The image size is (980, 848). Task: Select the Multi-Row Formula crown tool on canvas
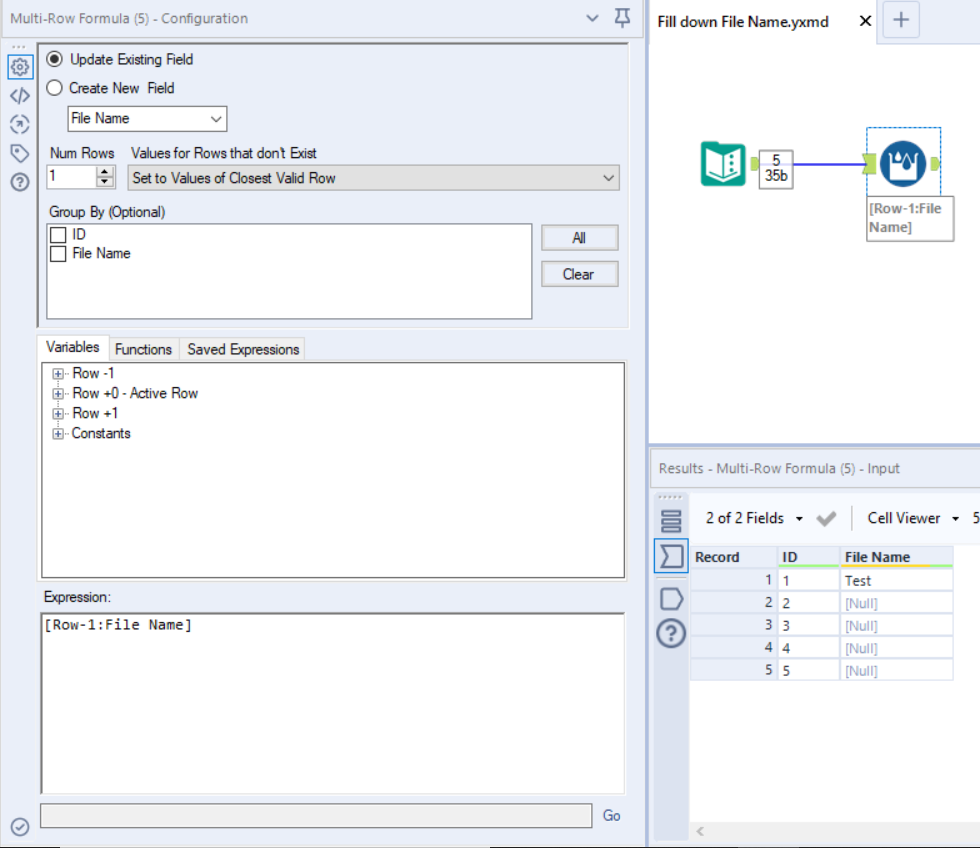coord(902,162)
